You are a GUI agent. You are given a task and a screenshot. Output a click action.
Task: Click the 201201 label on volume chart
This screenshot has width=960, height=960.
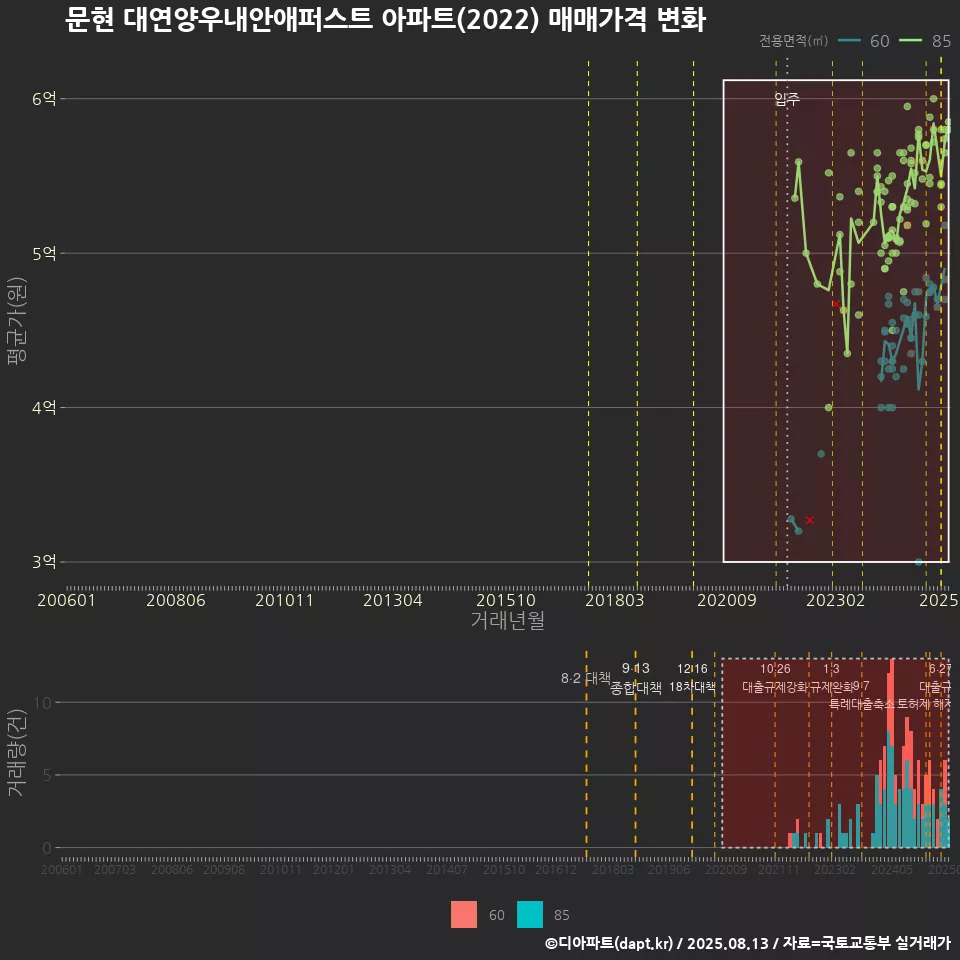pos(333,869)
